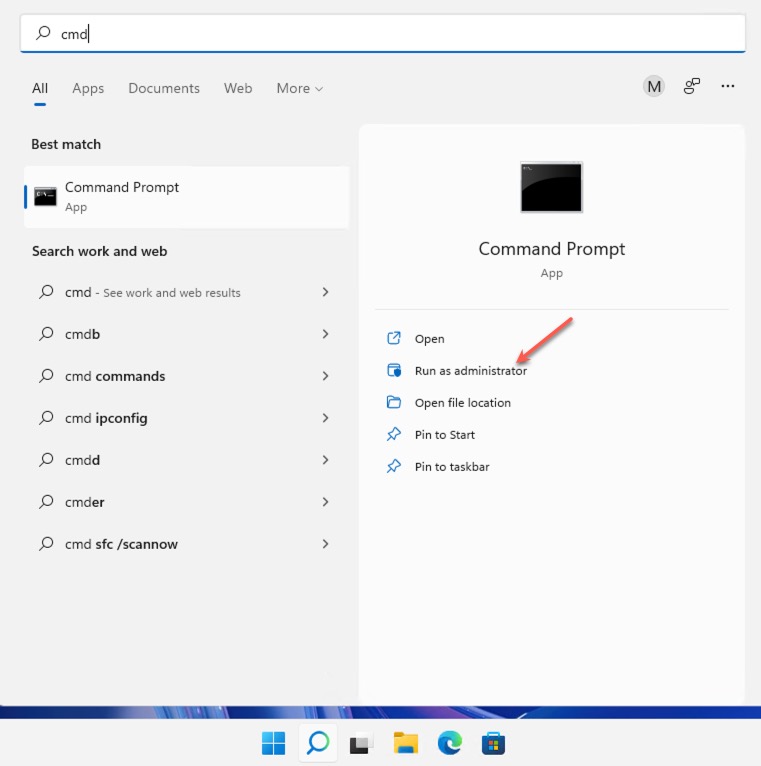Click the Open file location folder icon
The image size is (761, 766).
[394, 402]
